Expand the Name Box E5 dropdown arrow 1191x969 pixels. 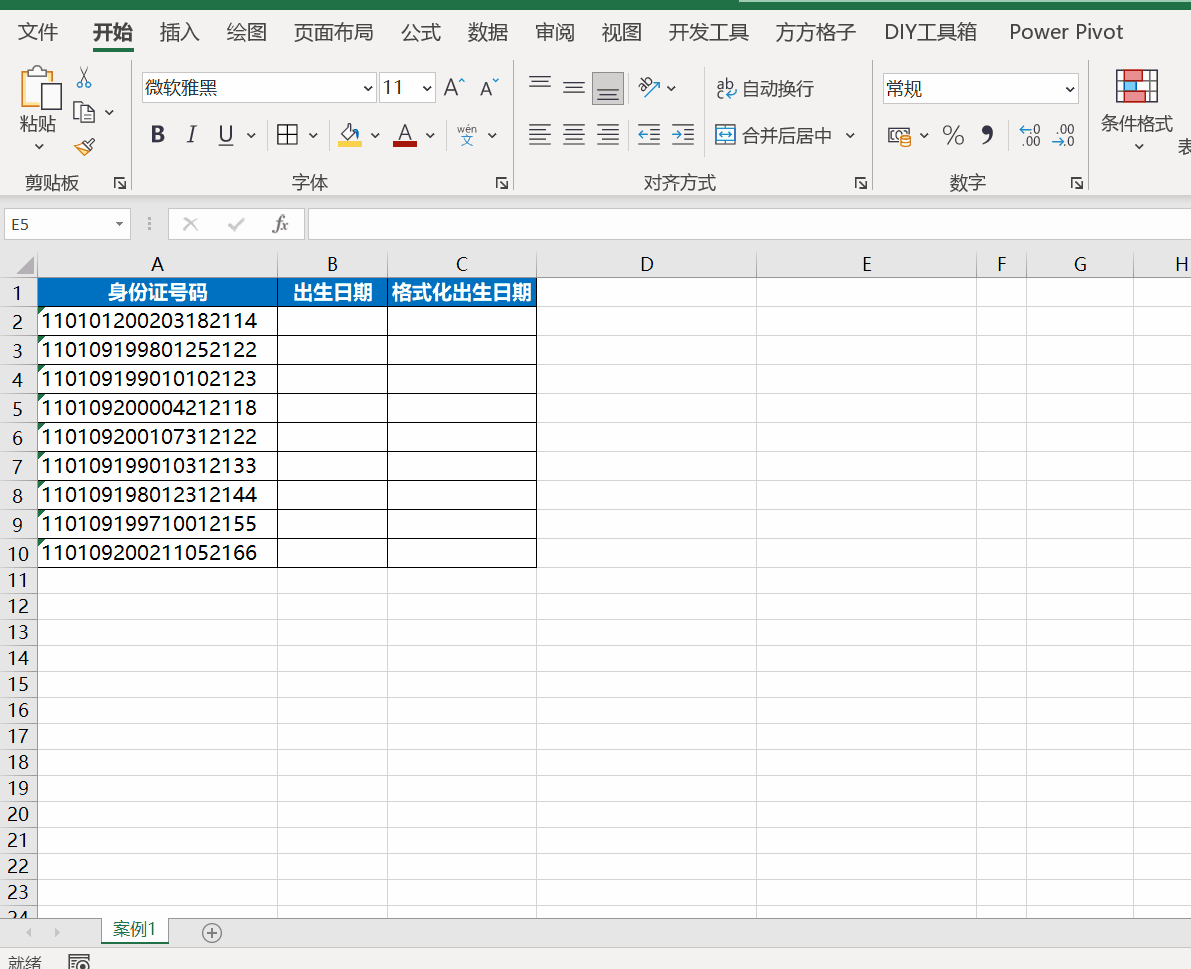pos(119,224)
